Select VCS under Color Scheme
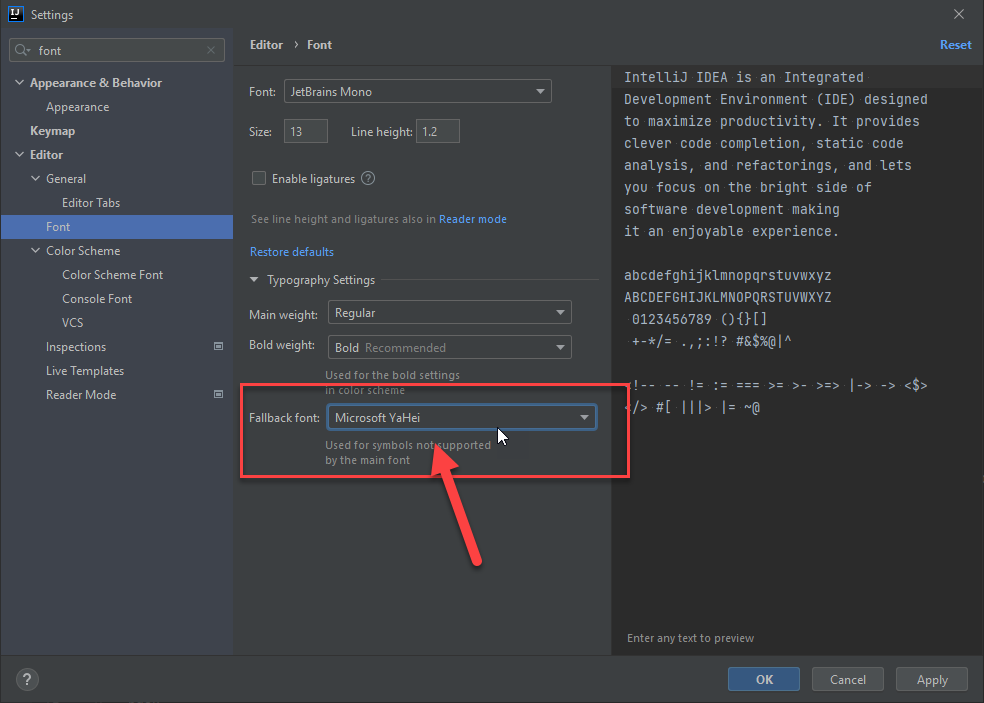 pos(73,323)
